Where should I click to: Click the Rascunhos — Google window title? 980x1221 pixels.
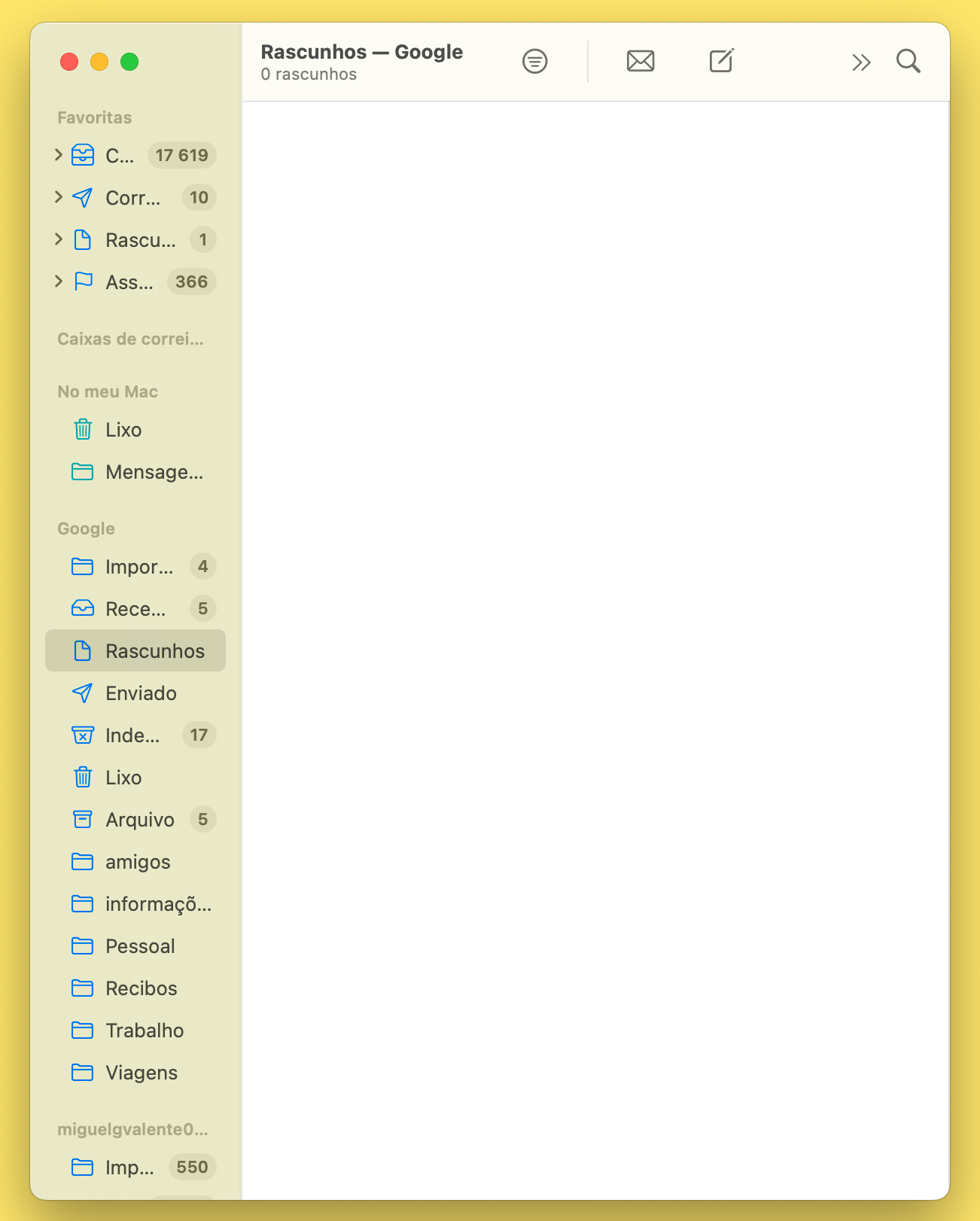(362, 52)
